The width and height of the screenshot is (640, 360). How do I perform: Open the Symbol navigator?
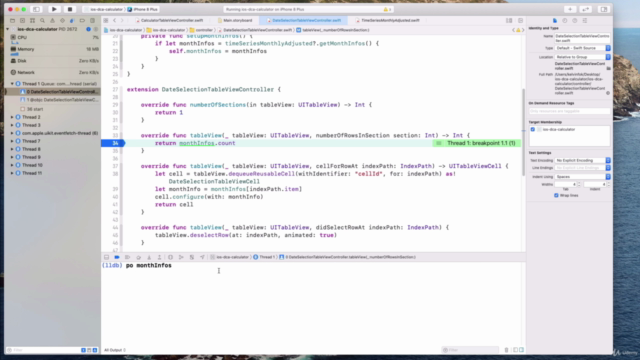[32, 20]
